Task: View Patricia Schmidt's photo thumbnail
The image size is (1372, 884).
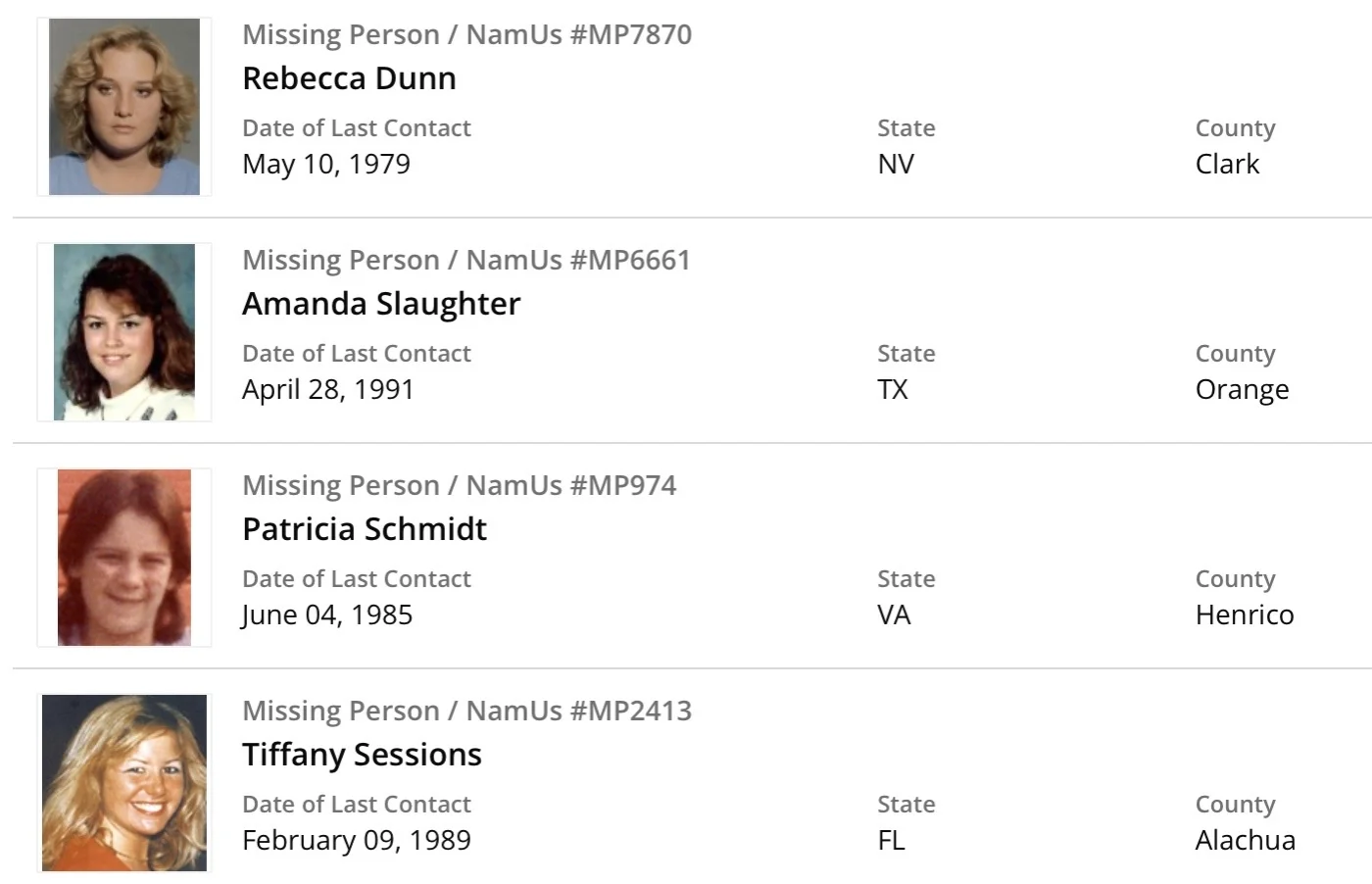Action: [124, 558]
